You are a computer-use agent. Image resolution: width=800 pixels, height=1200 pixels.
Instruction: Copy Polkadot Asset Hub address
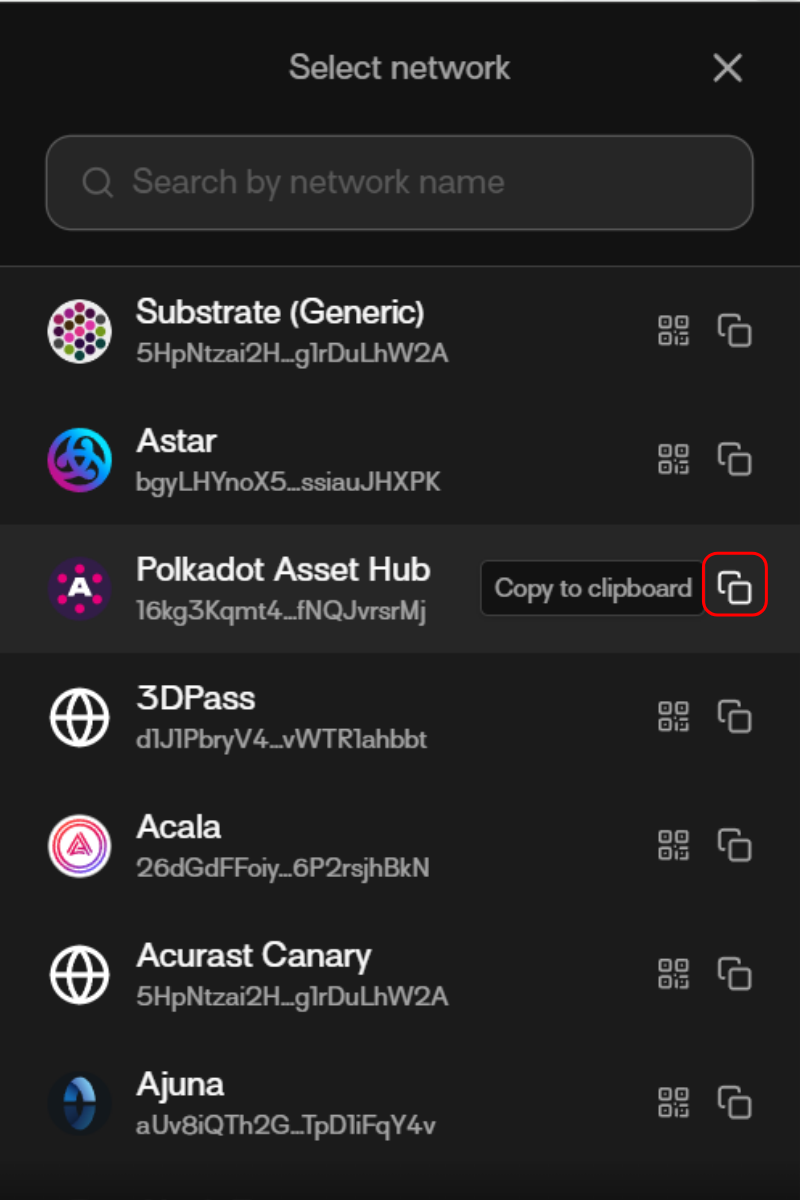pyautogui.click(x=735, y=588)
